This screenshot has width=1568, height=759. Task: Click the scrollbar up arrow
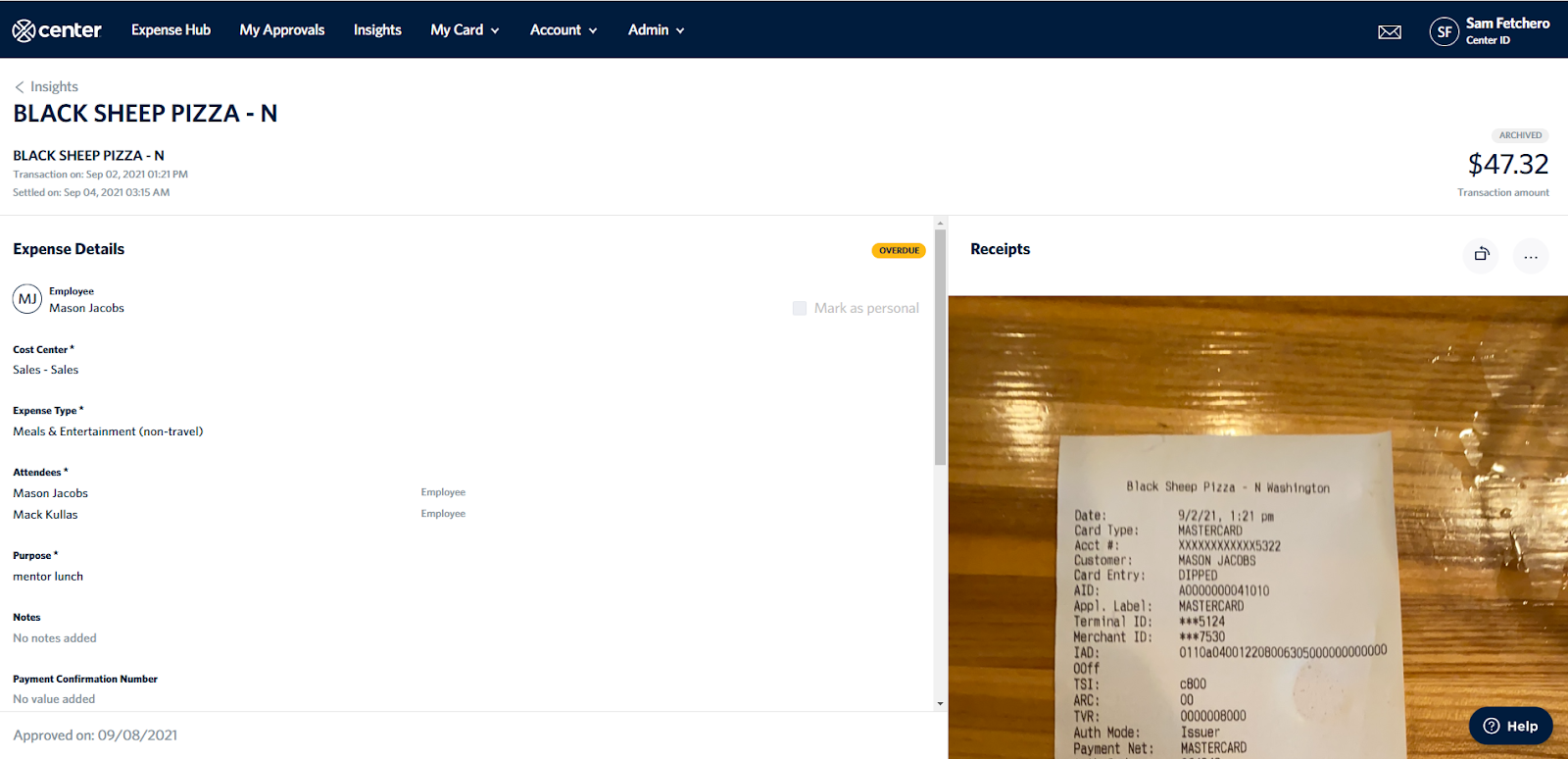pos(941,223)
